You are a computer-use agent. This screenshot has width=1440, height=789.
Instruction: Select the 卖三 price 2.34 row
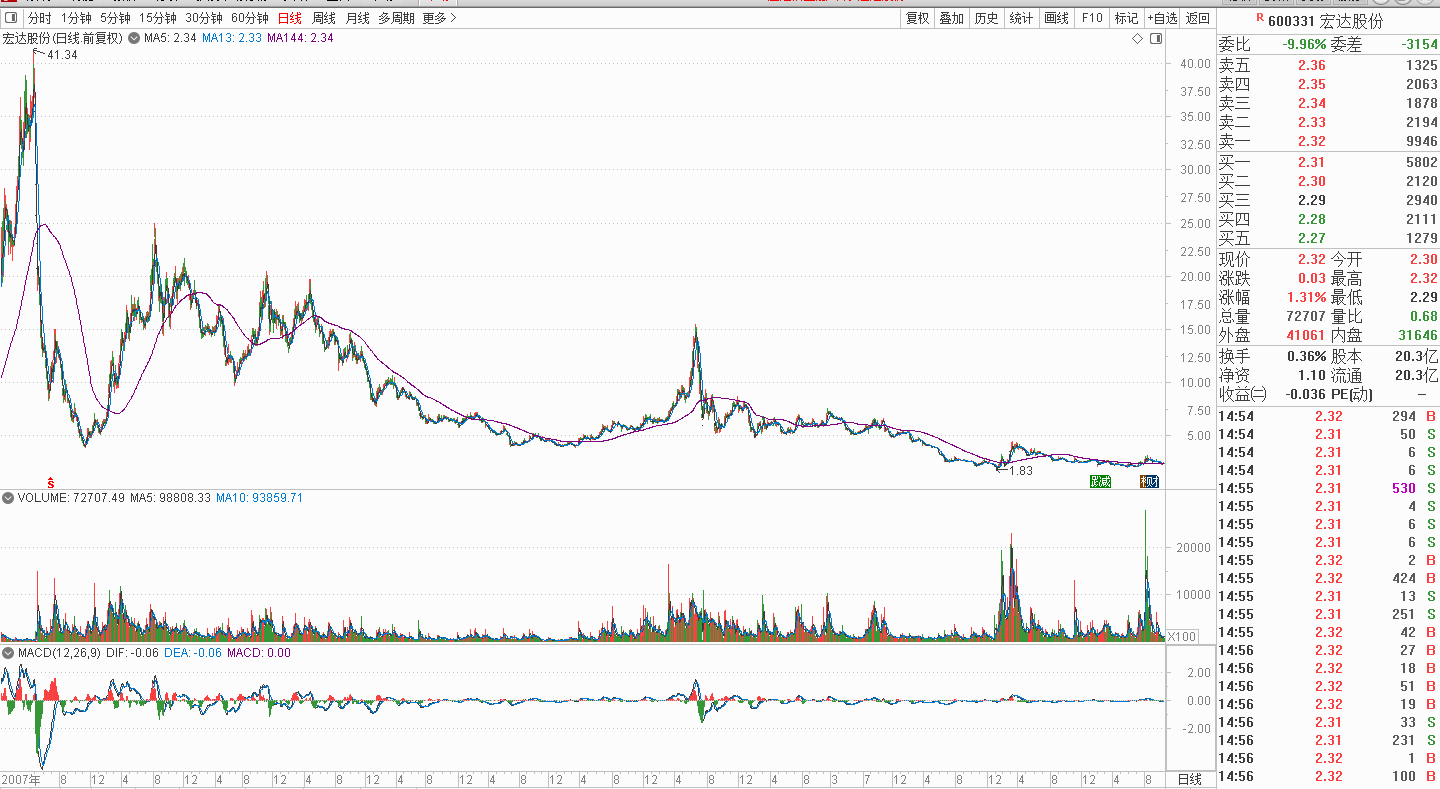(1328, 103)
